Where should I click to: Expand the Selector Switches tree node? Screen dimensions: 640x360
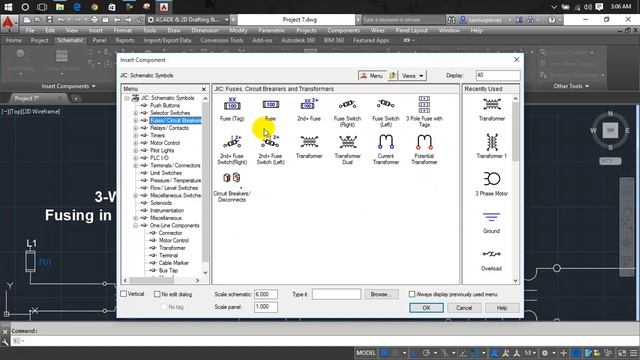click(x=136, y=113)
